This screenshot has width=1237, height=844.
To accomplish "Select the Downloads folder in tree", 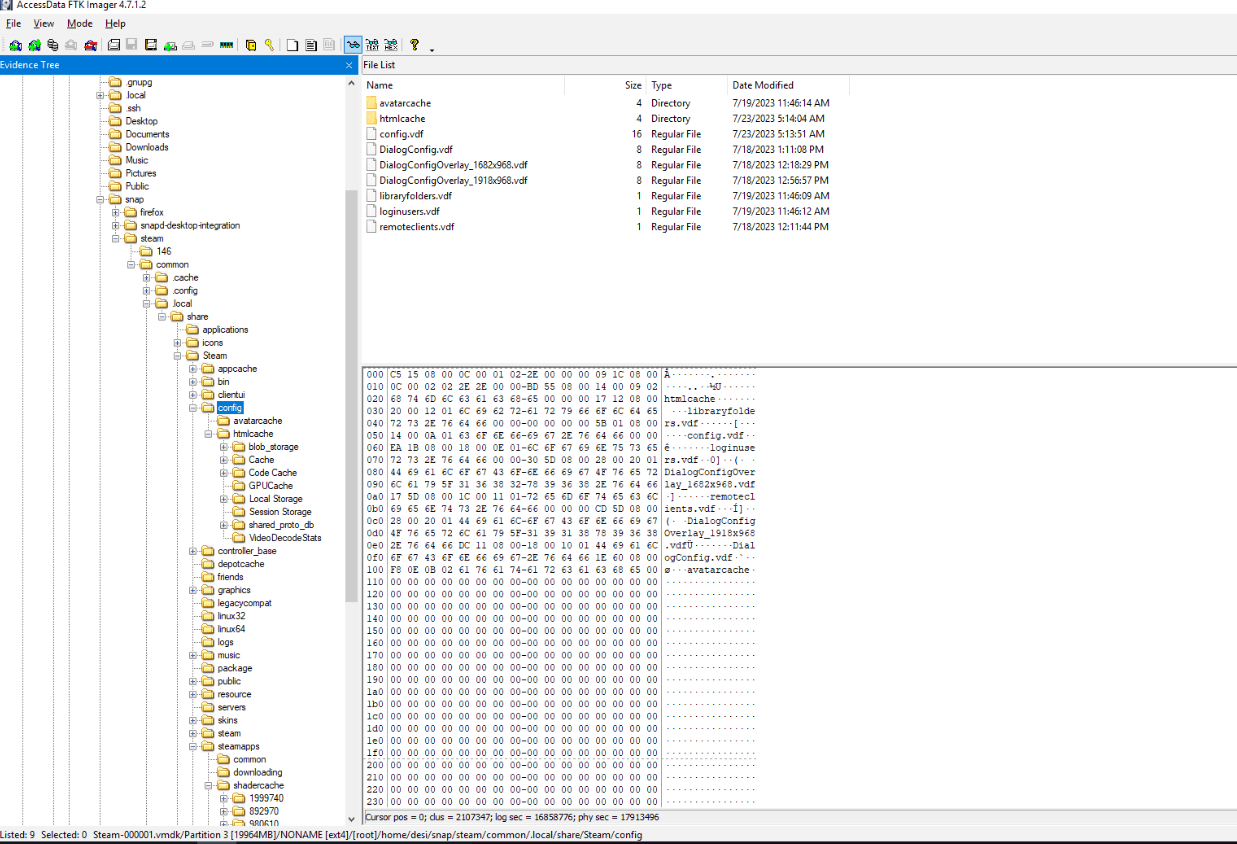I will tap(147, 147).
